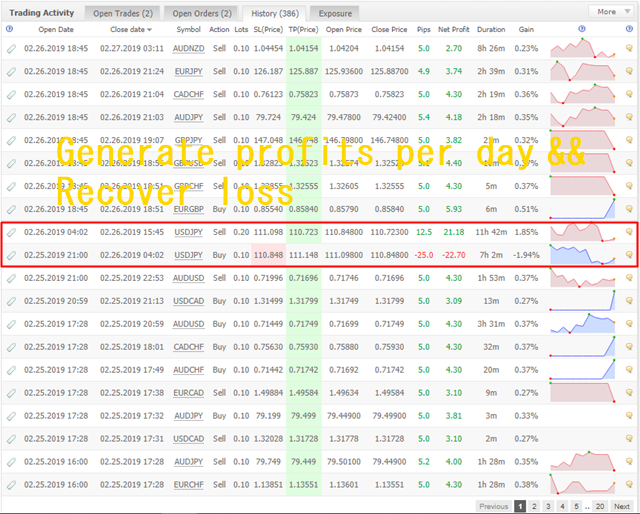Click help icon above the comment column
The width and height of the screenshot is (640, 514).
pyautogui.click(x=629, y=29)
